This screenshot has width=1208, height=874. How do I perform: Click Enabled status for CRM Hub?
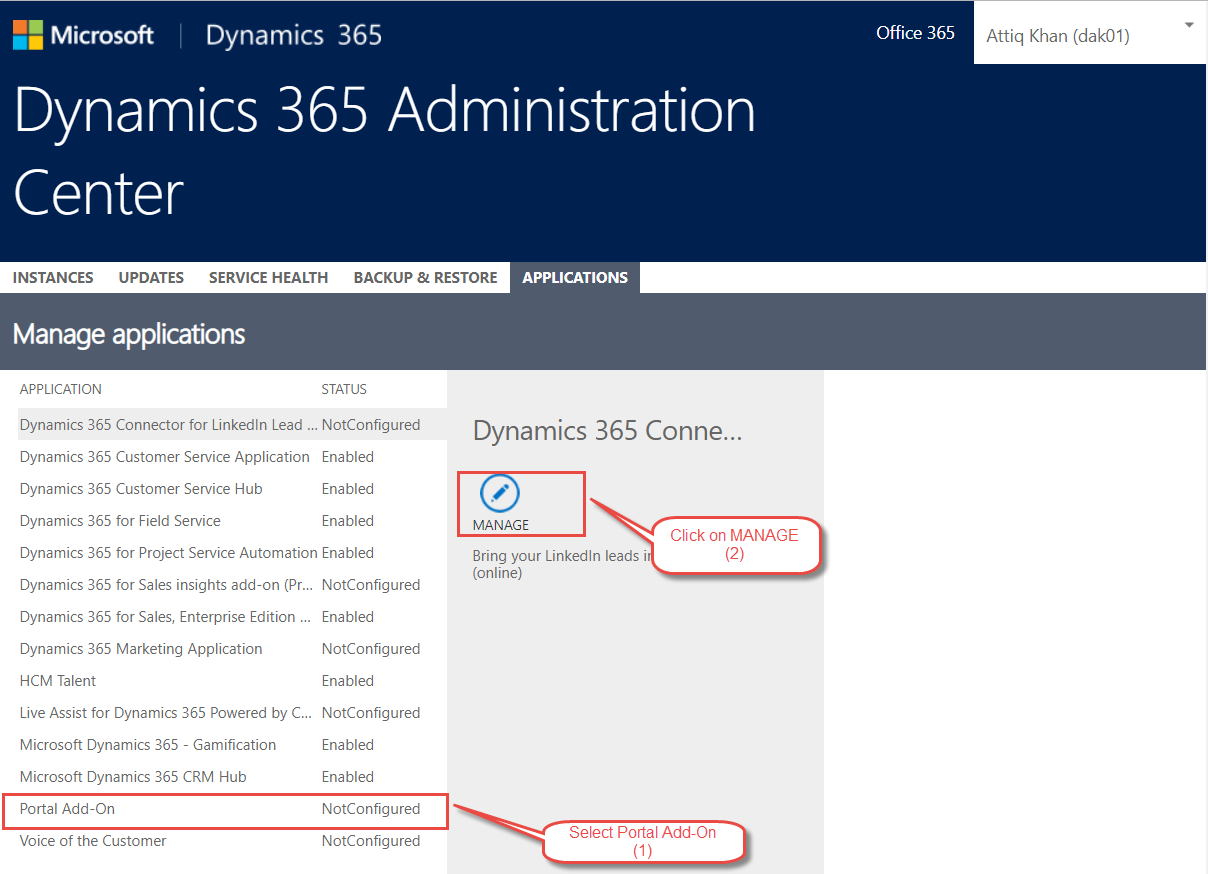click(x=348, y=777)
